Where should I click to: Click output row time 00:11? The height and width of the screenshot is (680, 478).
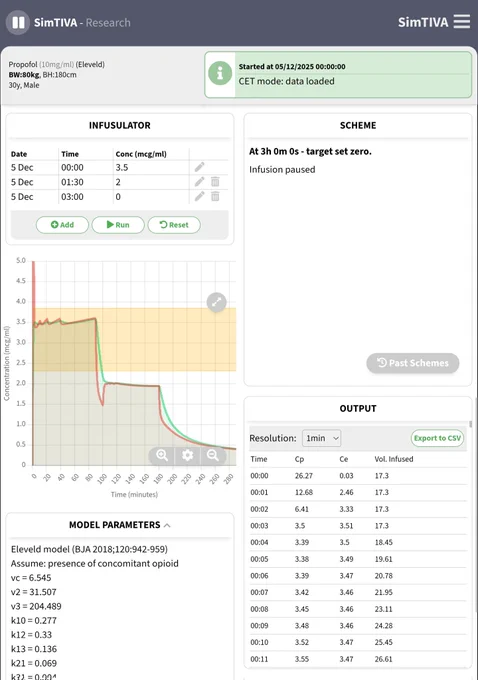(259, 659)
